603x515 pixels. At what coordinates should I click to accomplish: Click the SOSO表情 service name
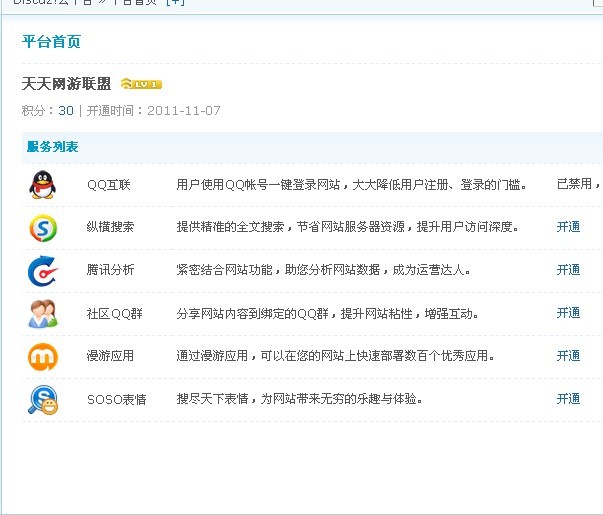click(x=117, y=400)
